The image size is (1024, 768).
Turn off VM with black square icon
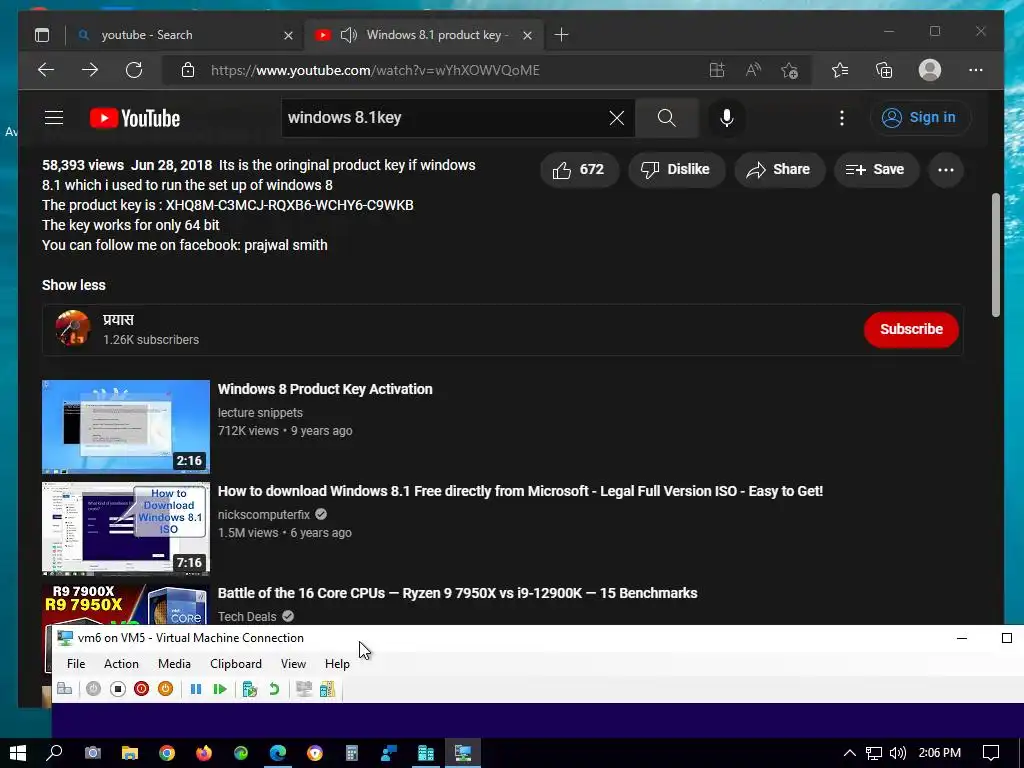click(118, 689)
